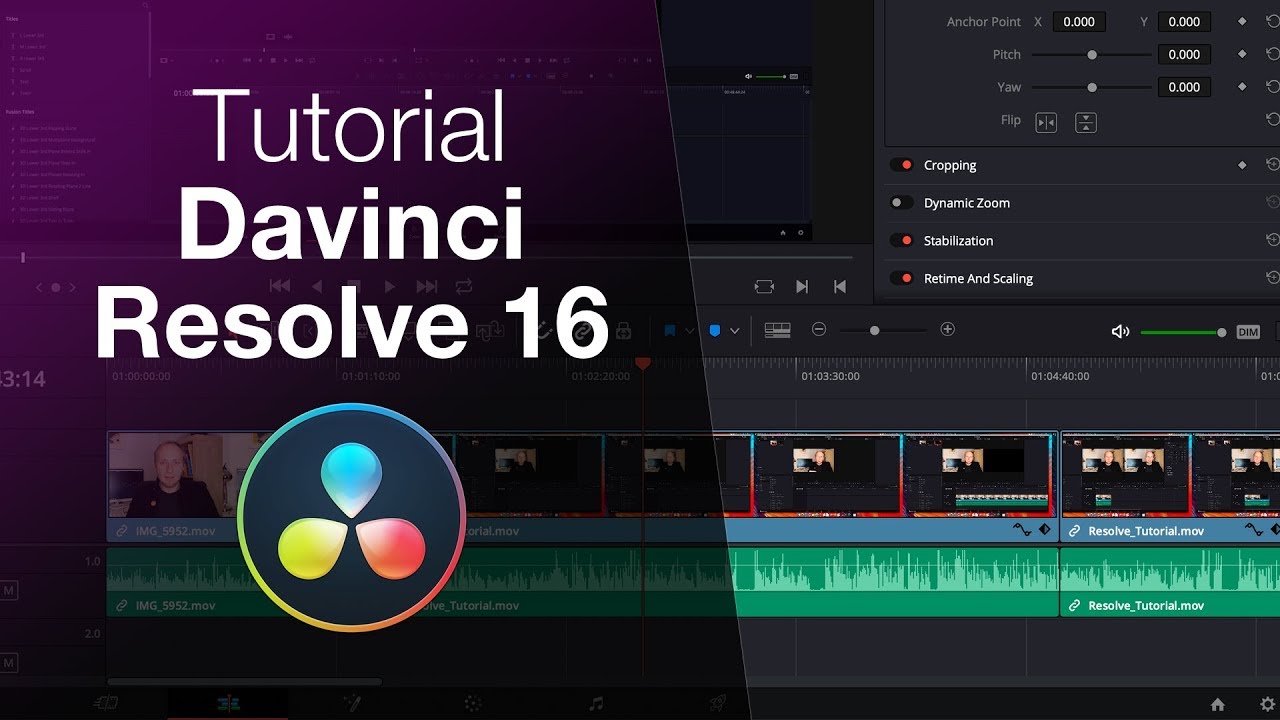This screenshot has height=720, width=1280.
Task: Disable the Cropping toggle
Action: (x=902, y=165)
